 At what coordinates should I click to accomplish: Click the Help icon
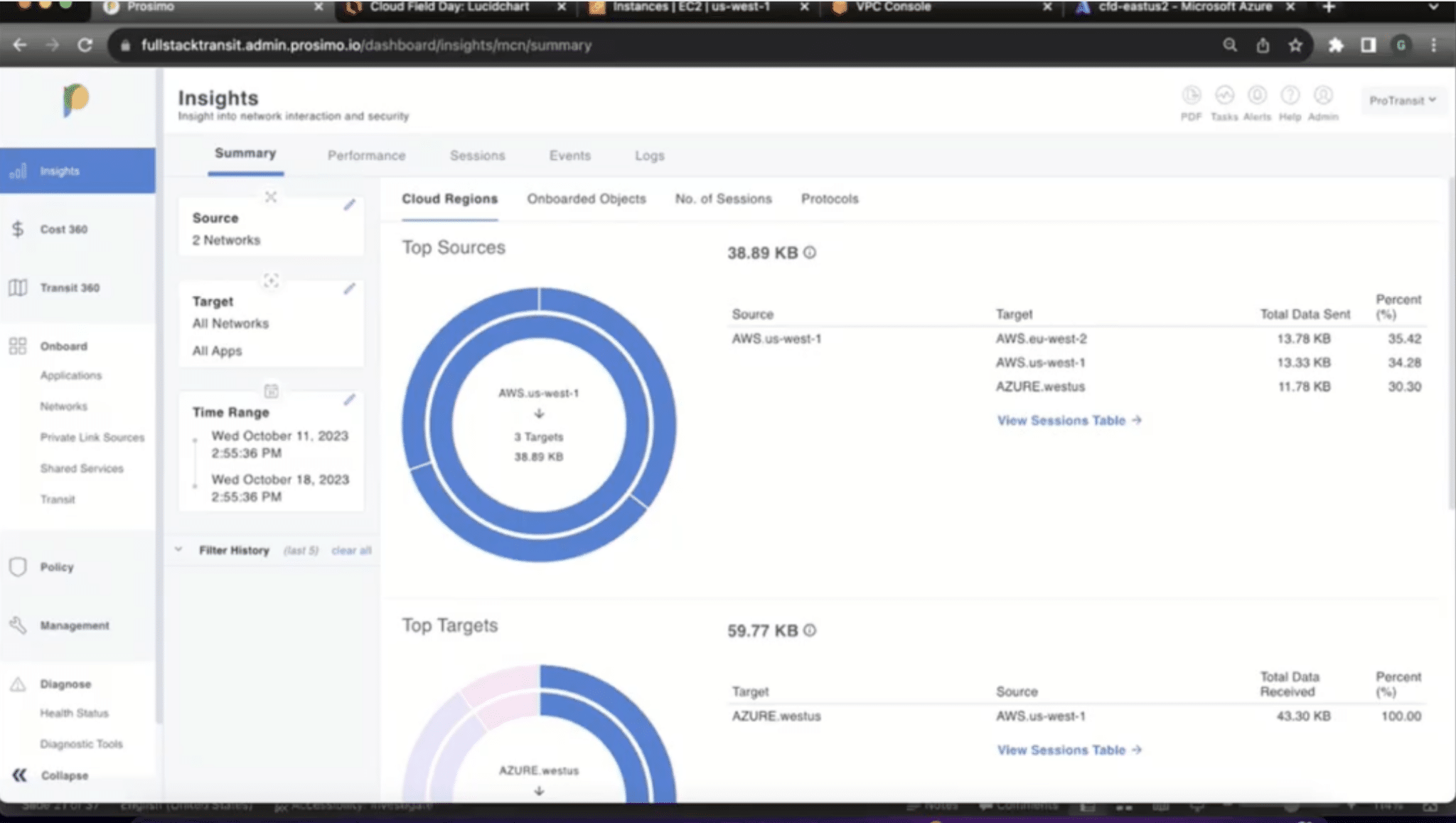click(x=1290, y=95)
